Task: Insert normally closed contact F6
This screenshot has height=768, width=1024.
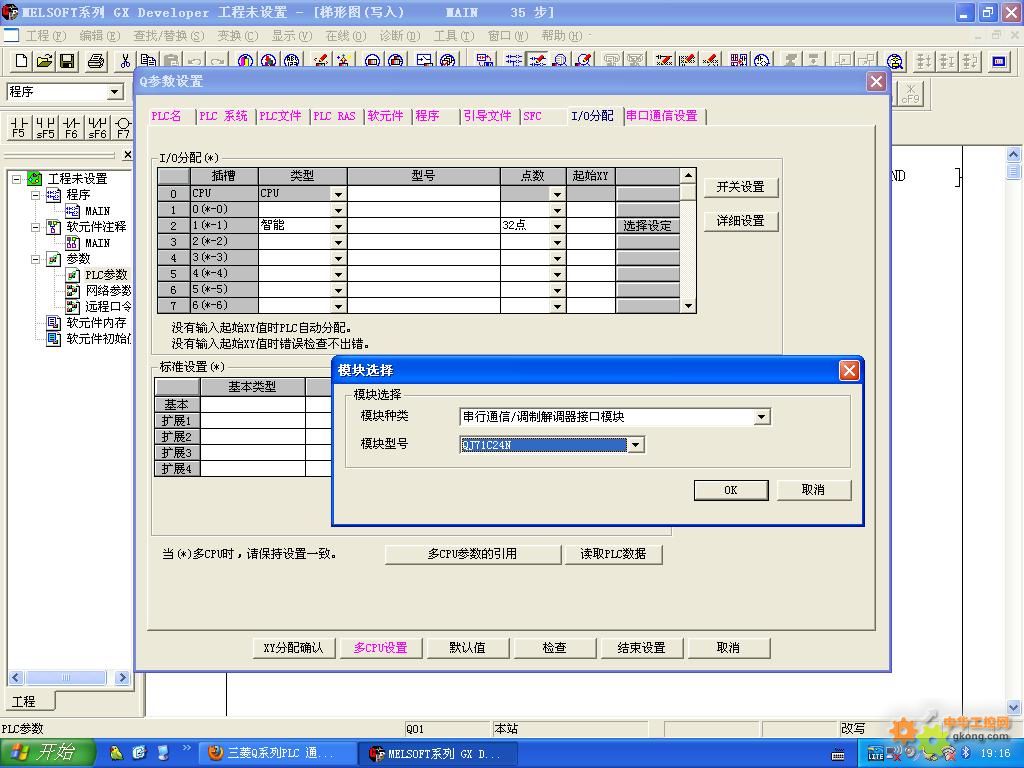Action: pyautogui.click(x=71, y=127)
